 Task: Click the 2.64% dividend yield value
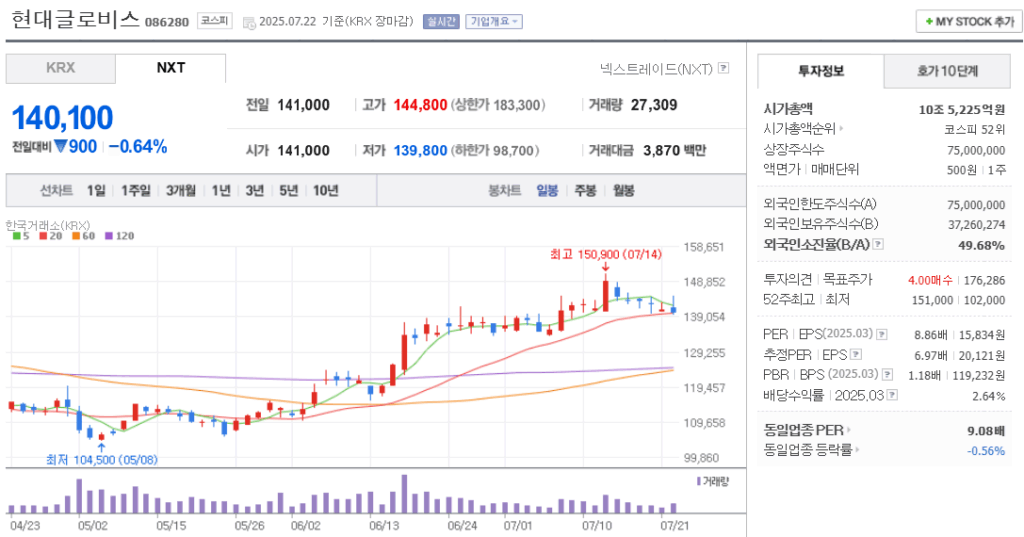(989, 397)
